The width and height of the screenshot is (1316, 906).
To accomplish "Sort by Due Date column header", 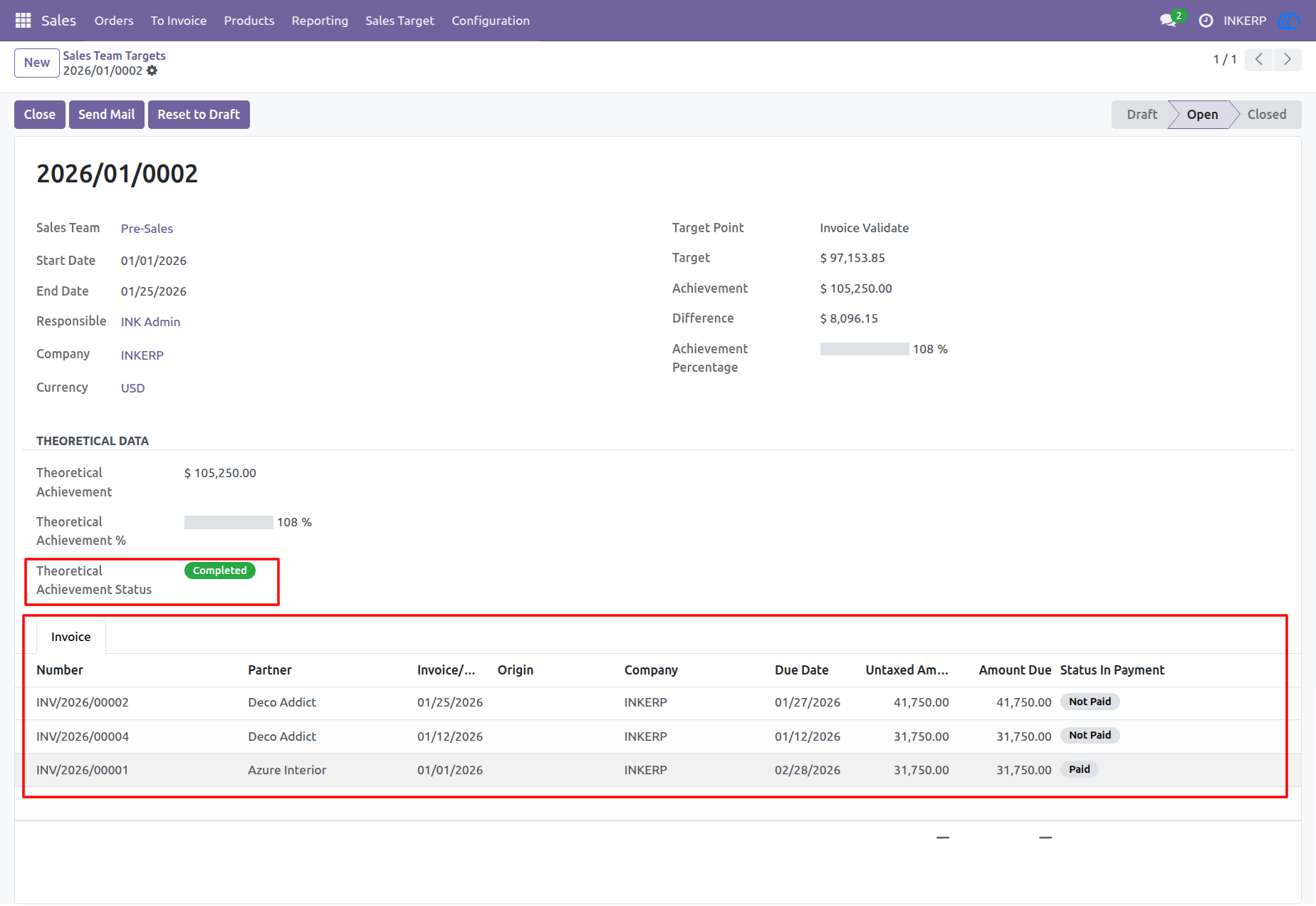I will pos(802,670).
